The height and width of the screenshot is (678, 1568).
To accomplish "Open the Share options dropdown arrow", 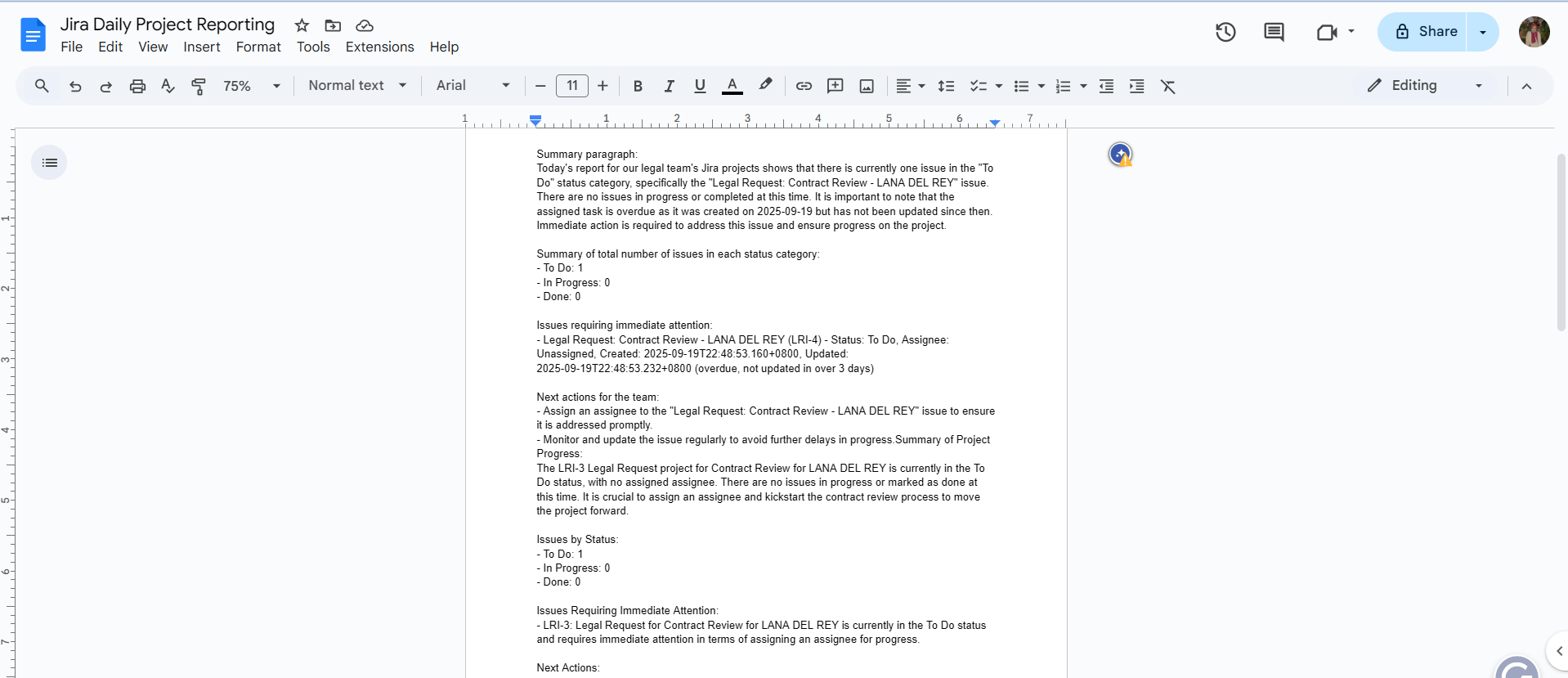I will click(1483, 32).
